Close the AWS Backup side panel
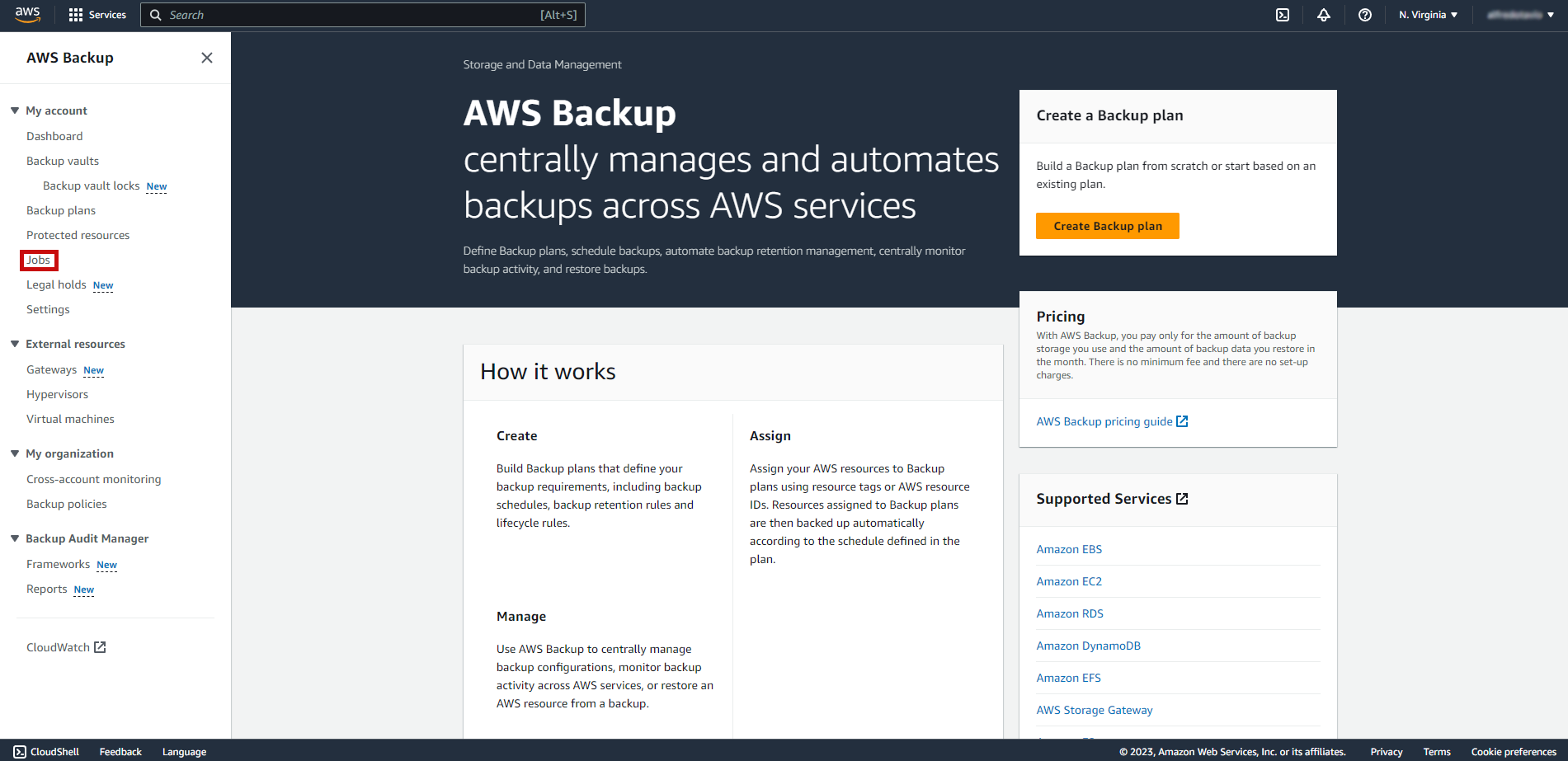The width and height of the screenshot is (1568, 761). pos(207,58)
